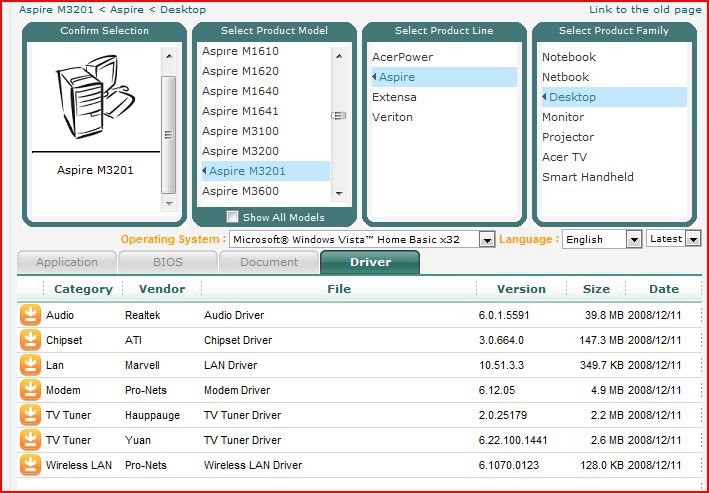Screen dimensions: 709x493
Task: Choose AcerPower product line
Action: pyautogui.click(x=402, y=57)
